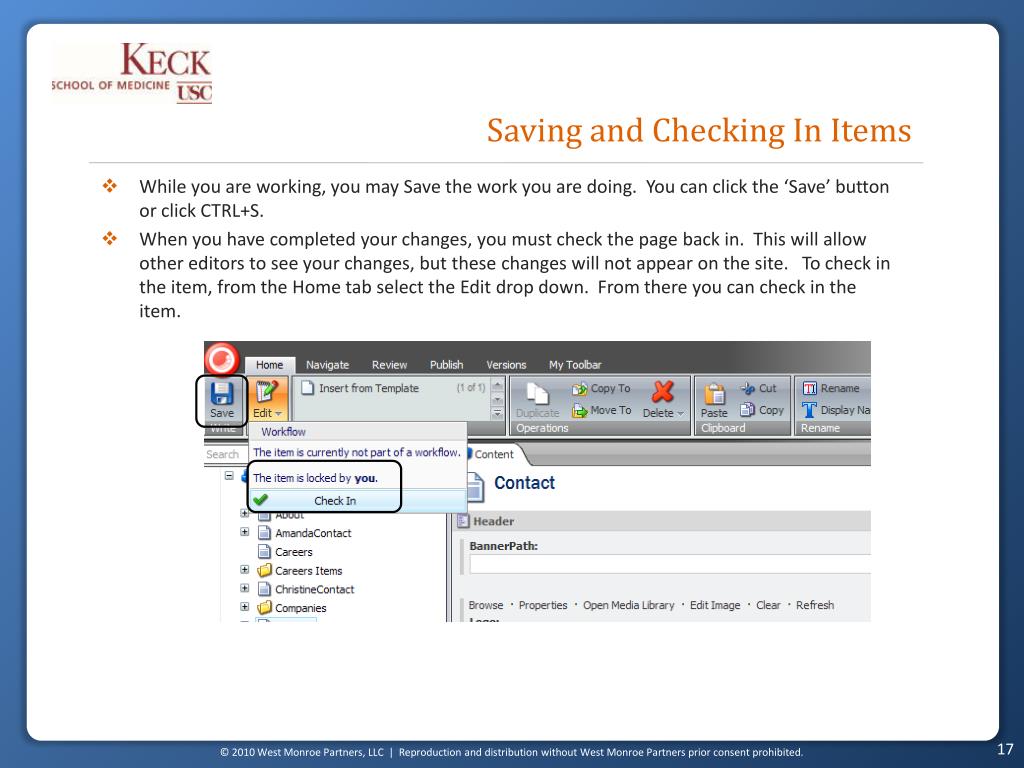Screen dimensions: 1024x768
Task: Switch to the Navigate ribbon tab
Action: (x=327, y=365)
